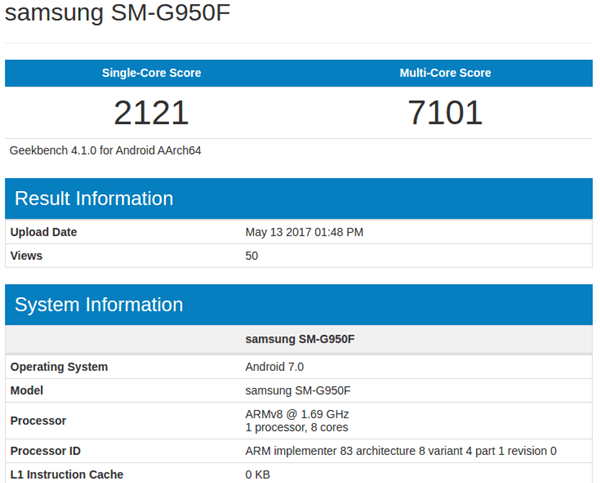Screen dimensions: 600x483
Task: Click the ARMv8 @ 1.69 GHz processor value
Action: 297,414
